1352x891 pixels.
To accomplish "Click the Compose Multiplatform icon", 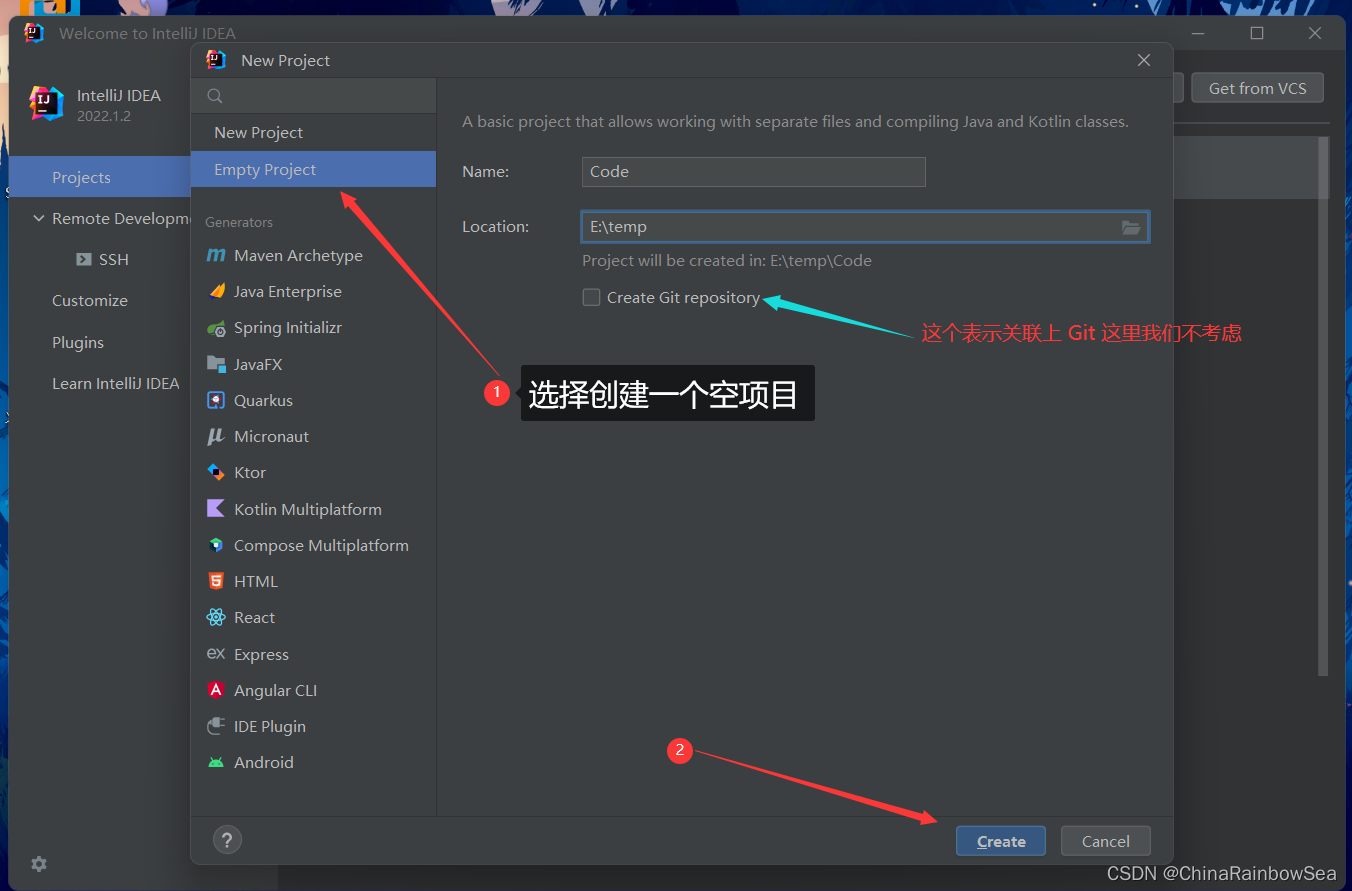I will 216,545.
